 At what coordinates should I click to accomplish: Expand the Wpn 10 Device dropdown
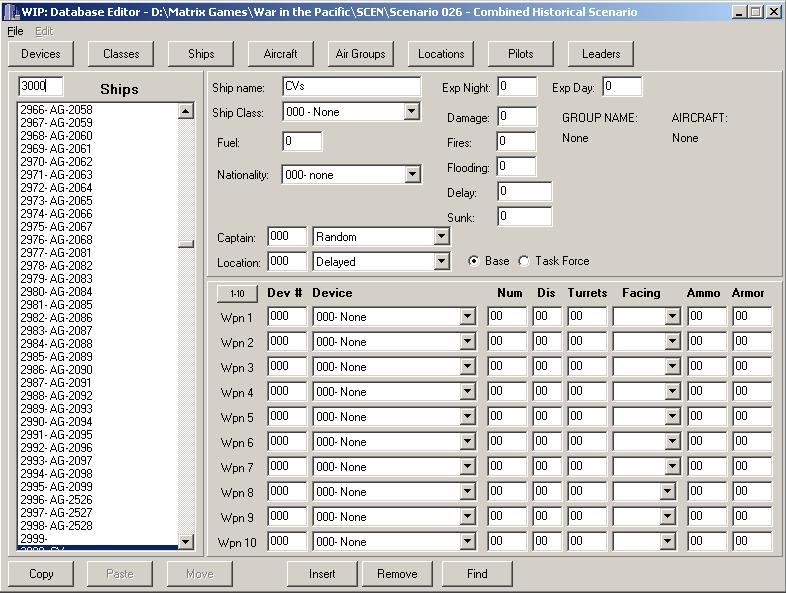467,541
